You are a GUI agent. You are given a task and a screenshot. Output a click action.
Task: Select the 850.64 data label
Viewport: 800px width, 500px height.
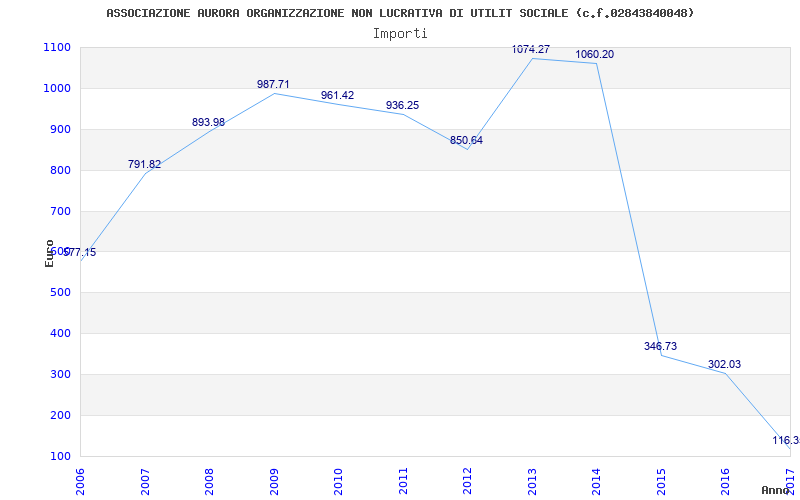click(466, 140)
